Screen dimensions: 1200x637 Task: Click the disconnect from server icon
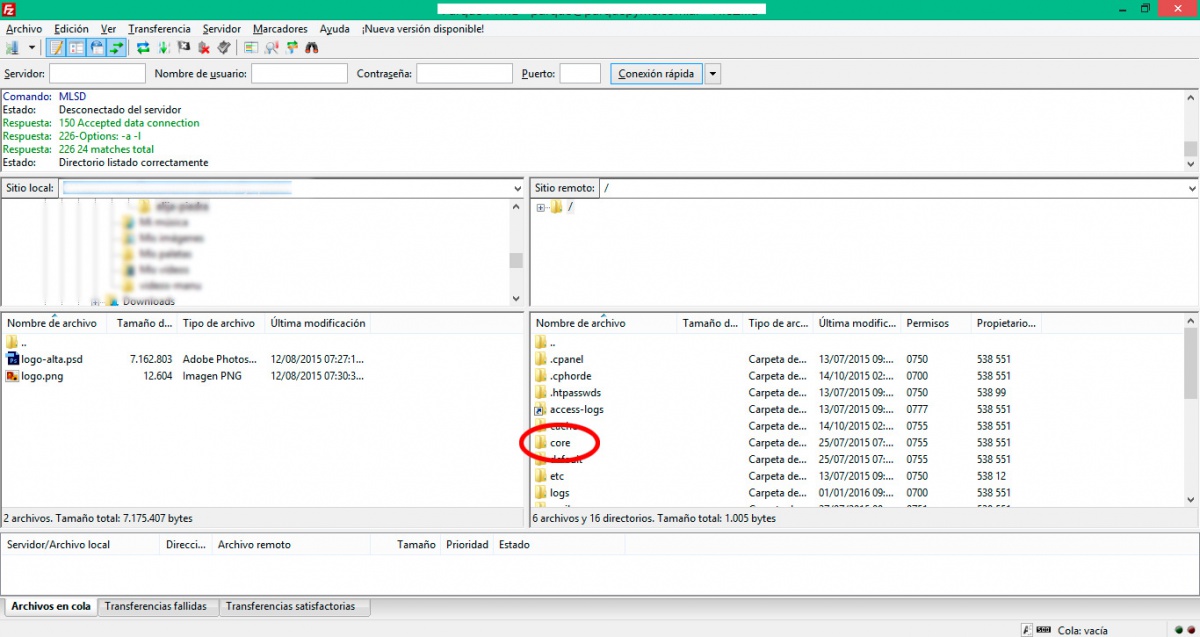click(204, 47)
